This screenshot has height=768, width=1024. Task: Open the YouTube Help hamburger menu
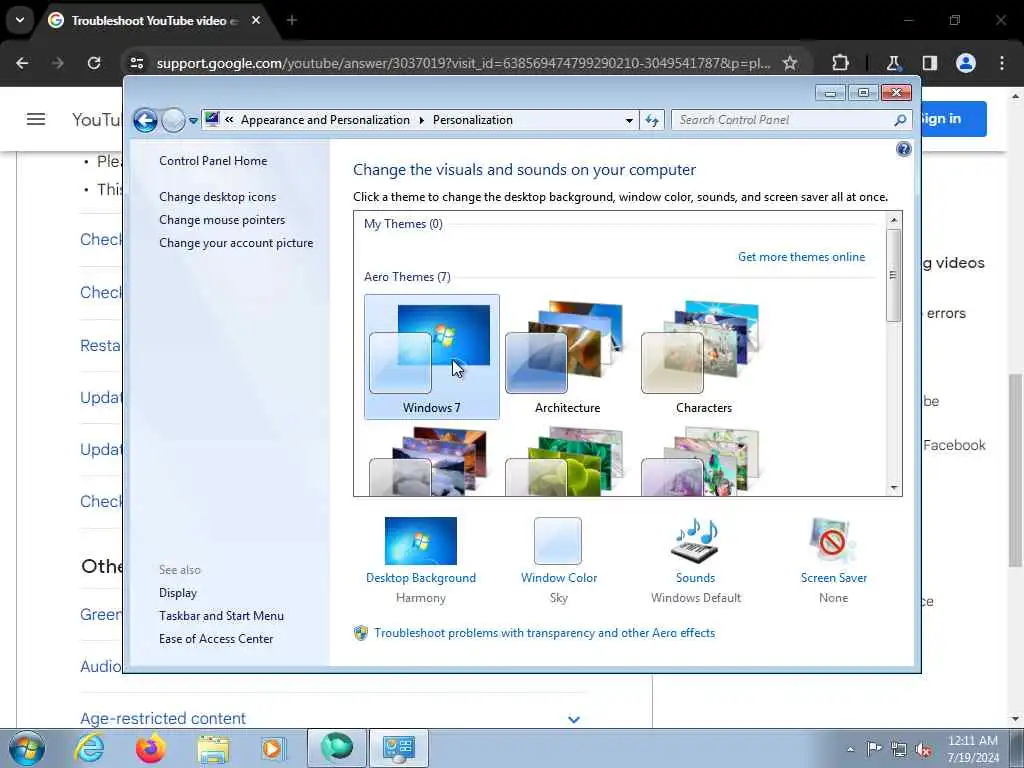click(x=36, y=119)
